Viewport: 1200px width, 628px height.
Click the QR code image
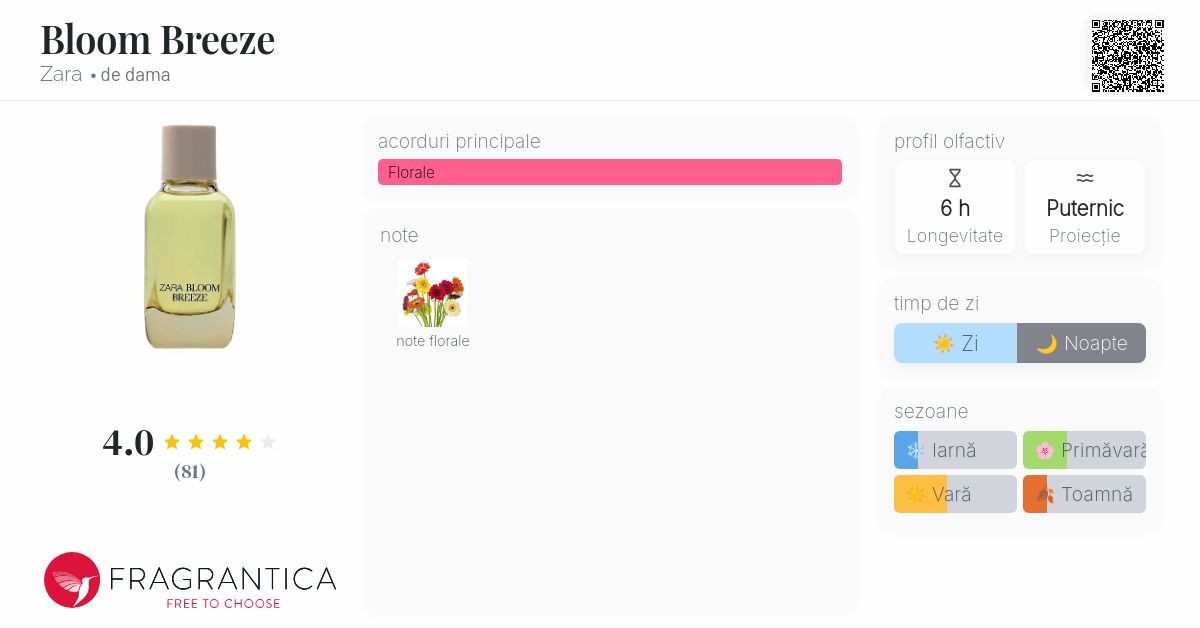pos(1127,56)
